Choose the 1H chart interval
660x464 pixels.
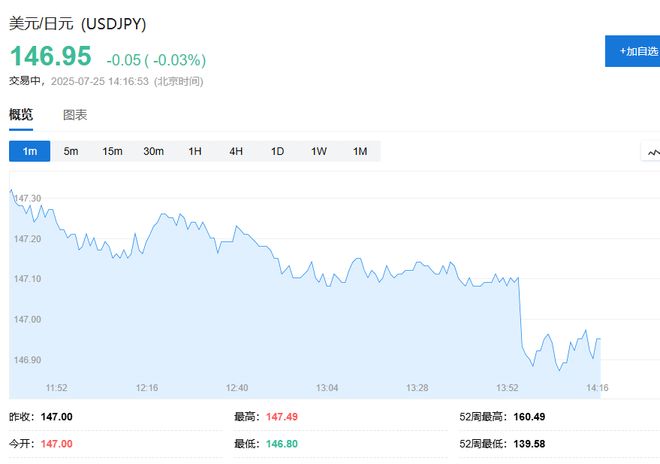point(194,151)
